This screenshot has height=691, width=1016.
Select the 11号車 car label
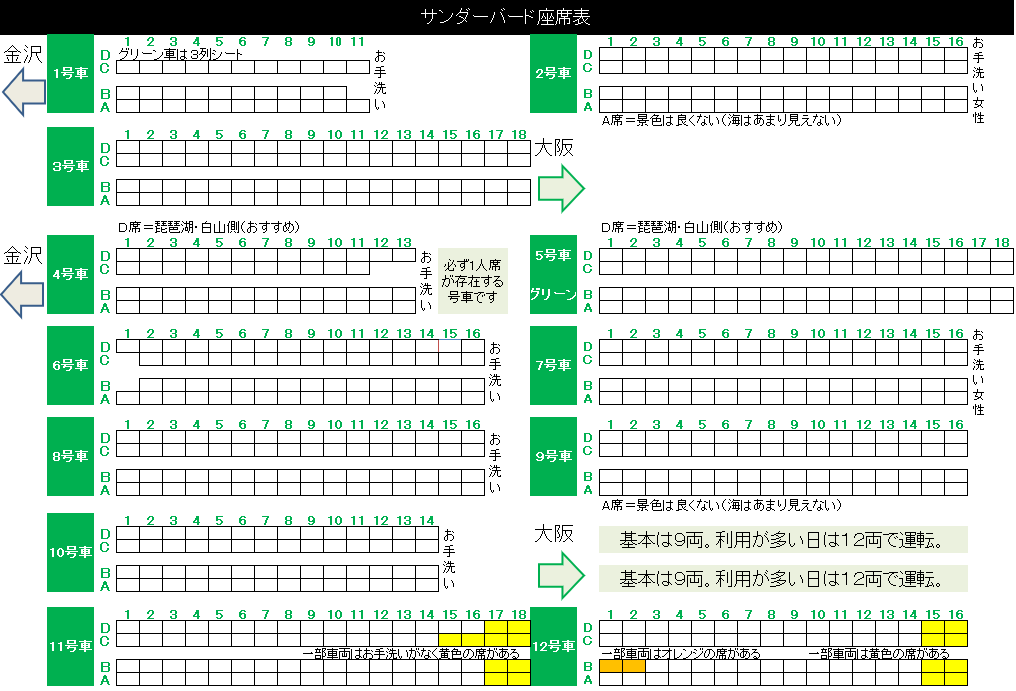click(71, 646)
